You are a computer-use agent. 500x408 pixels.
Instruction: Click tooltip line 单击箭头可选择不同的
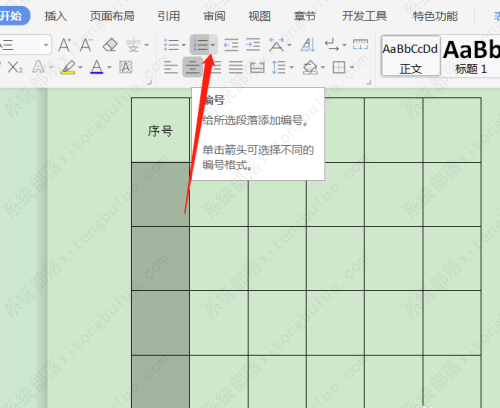[x=258, y=150]
